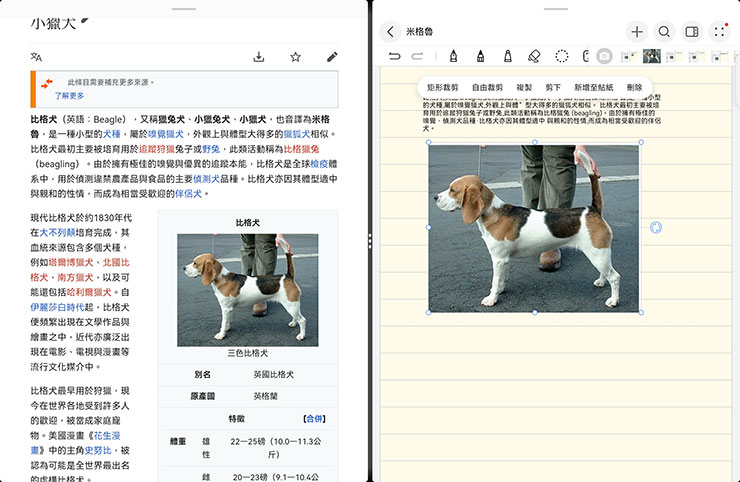Tap the 英格蘭 origin value
This screenshot has height=482, width=740.
pyautogui.click(x=265, y=396)
